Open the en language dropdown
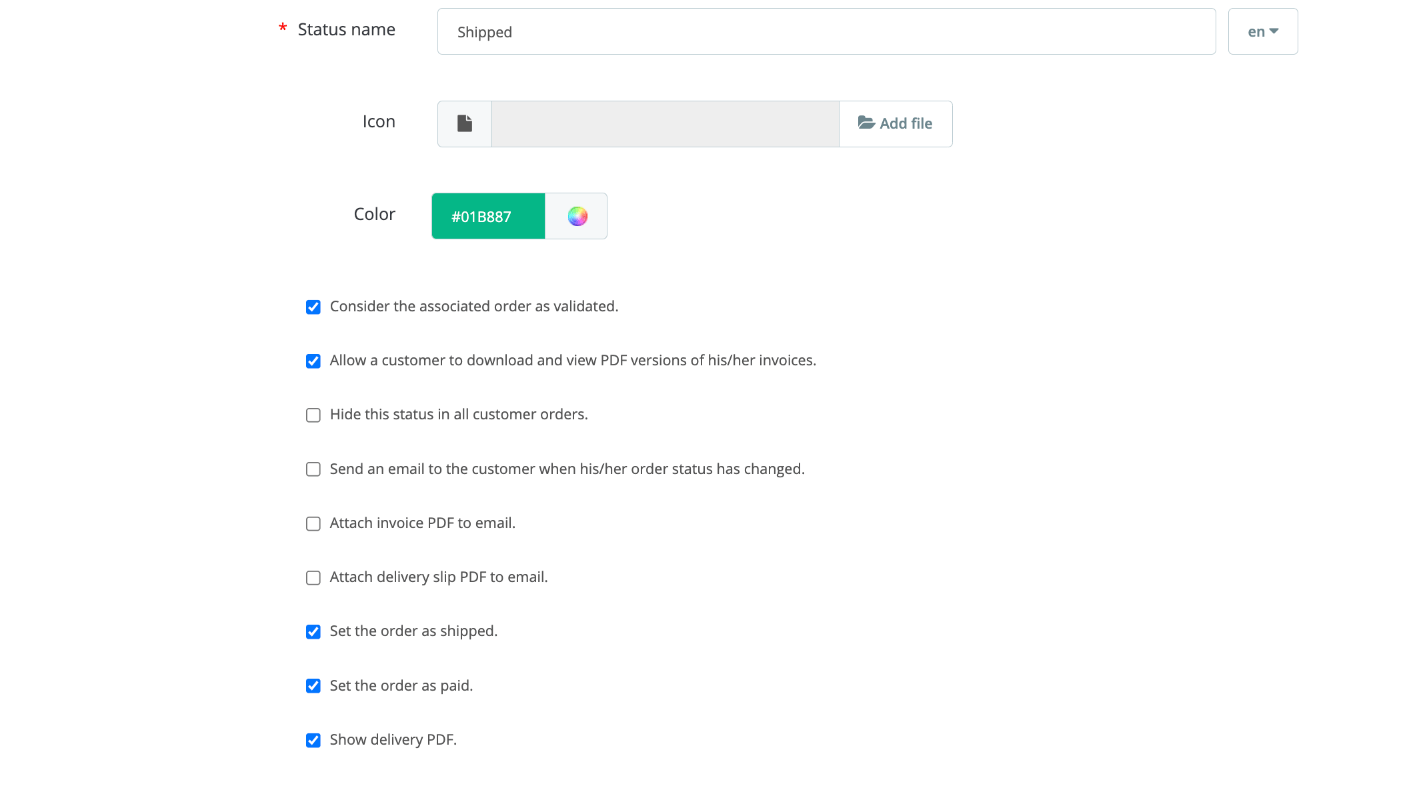 [x=1262, y=31]
